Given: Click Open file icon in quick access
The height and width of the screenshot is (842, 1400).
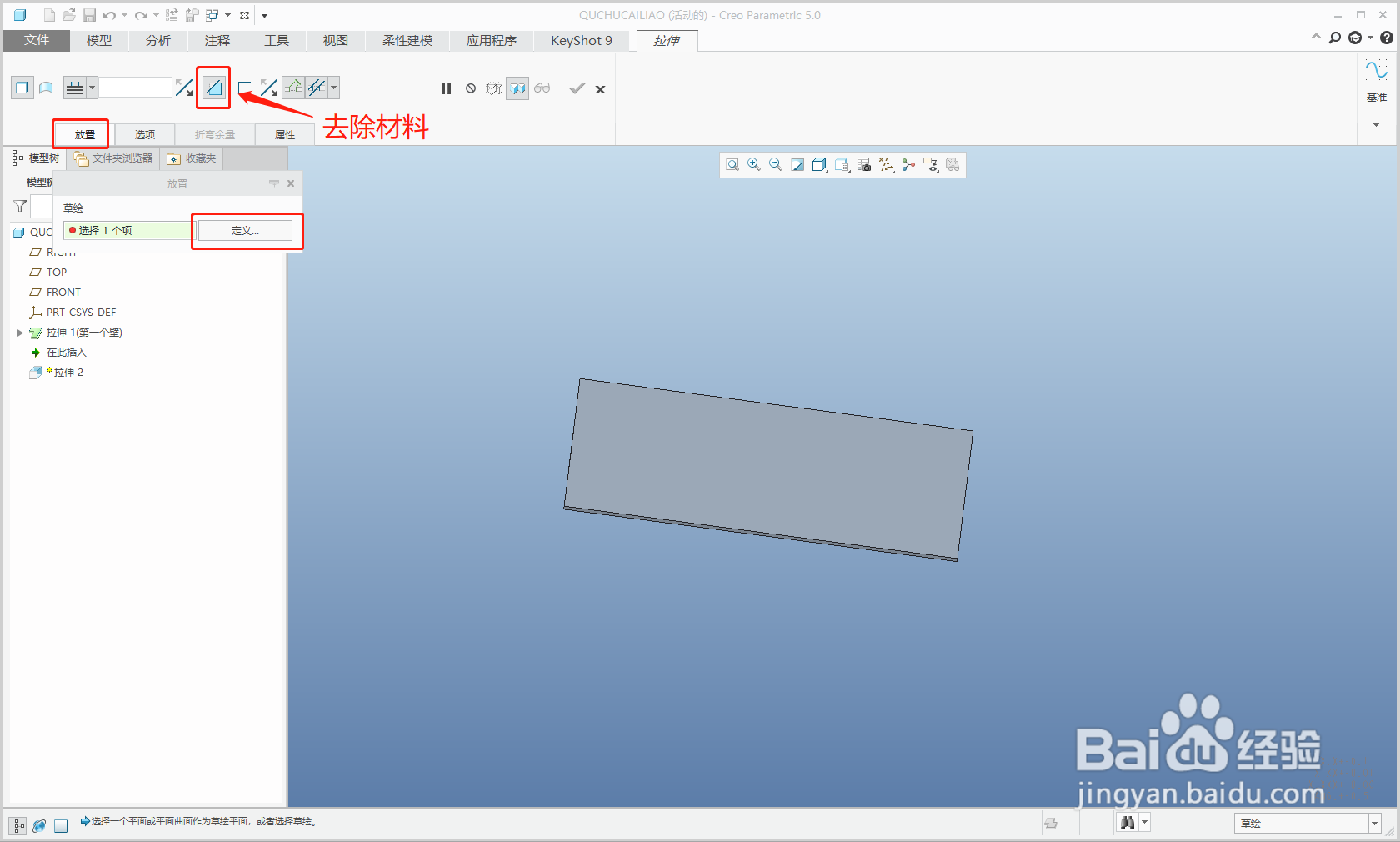Looking at the screenshot, I should point(69,15).
